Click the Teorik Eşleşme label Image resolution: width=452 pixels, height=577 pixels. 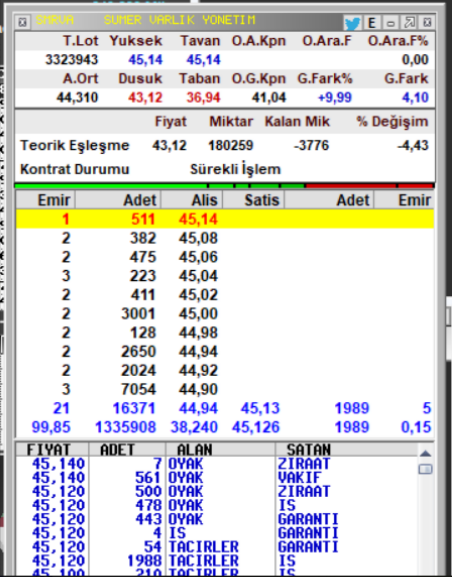(x=75, y=146)
